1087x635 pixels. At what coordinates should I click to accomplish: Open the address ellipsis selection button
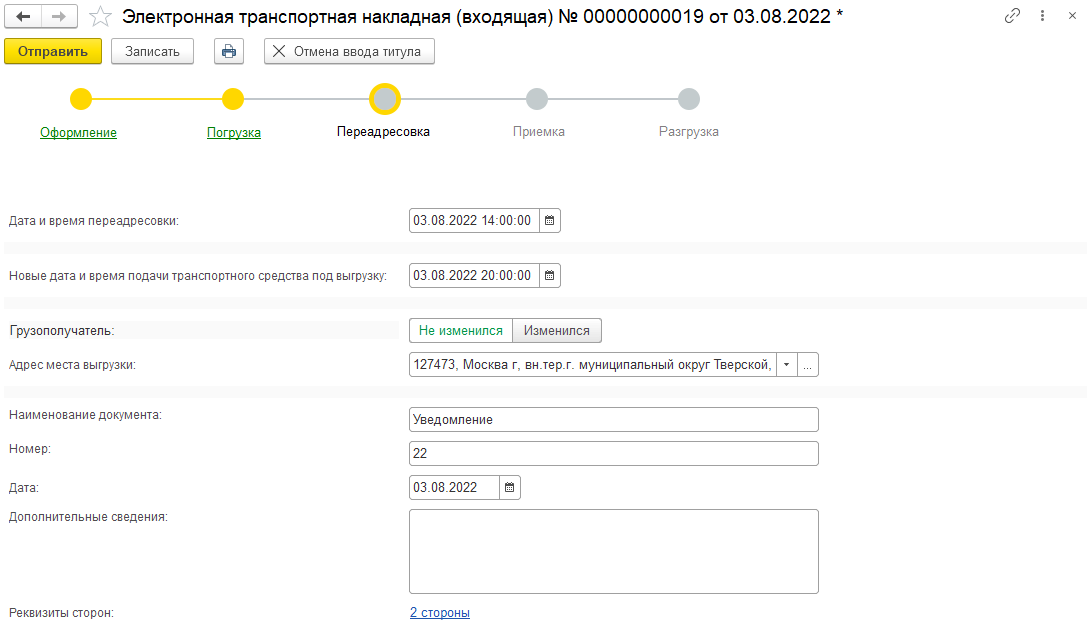click(x=808, y=365)
